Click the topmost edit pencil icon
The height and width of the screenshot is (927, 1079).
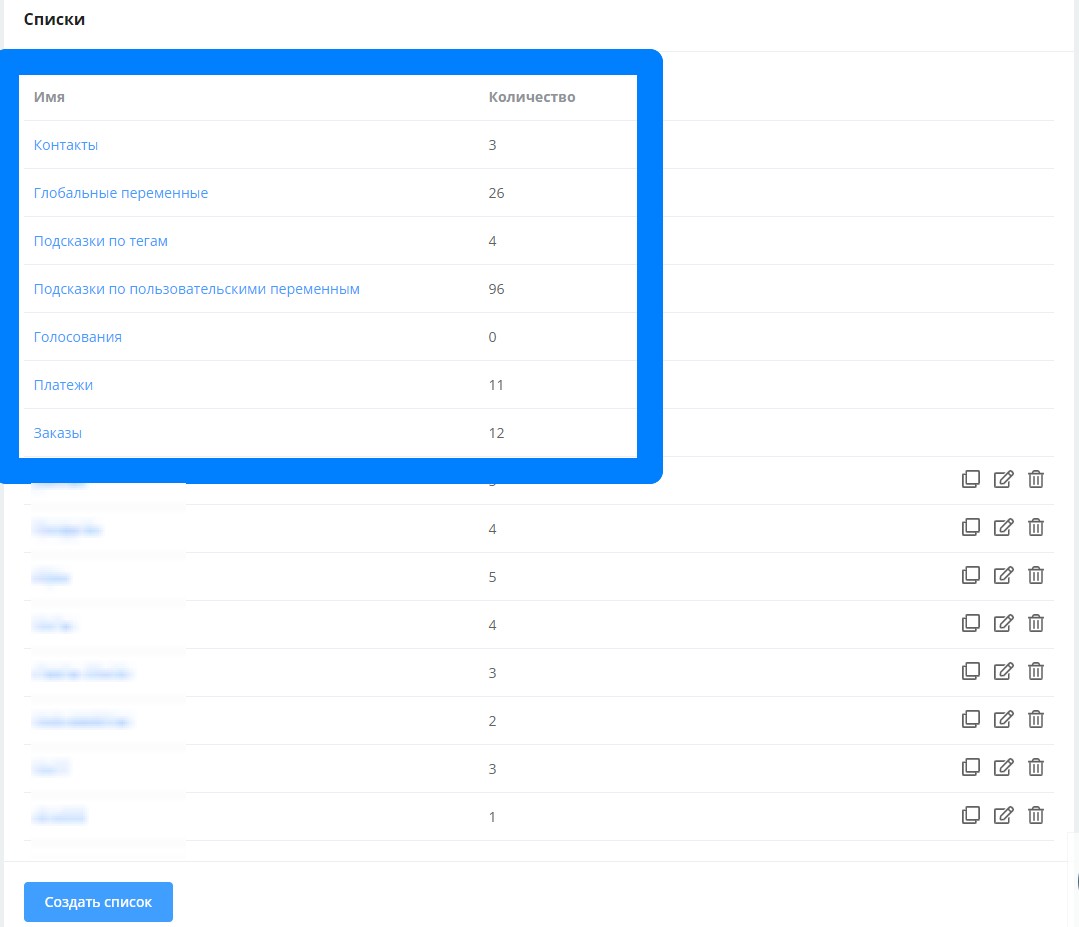(x=1003, y=479)
